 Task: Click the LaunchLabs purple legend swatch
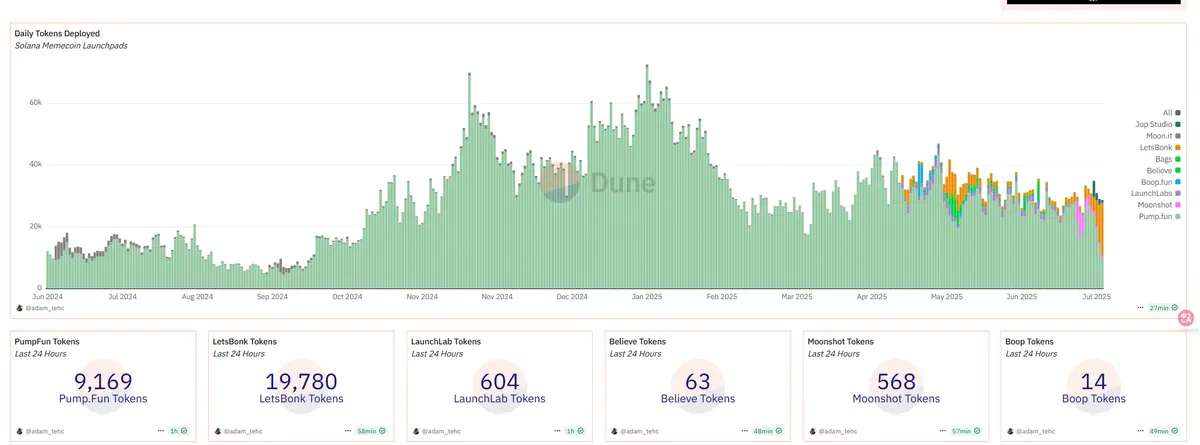pos(1178,193)
